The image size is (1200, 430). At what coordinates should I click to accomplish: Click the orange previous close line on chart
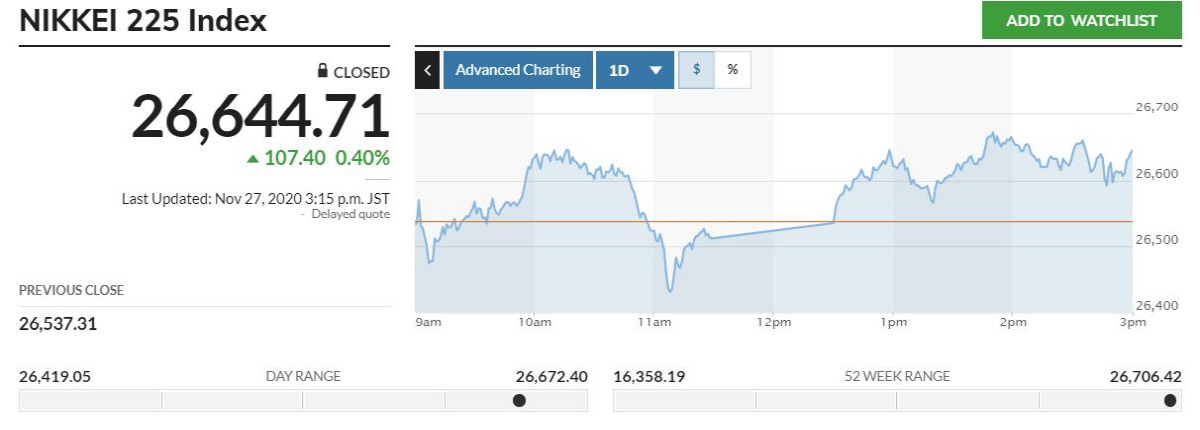coord(760,222)
